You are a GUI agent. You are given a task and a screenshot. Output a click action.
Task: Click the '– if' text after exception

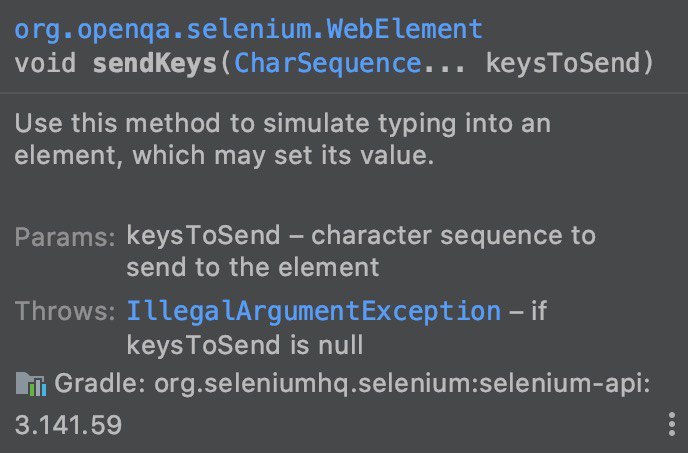[x=528, y=311]
